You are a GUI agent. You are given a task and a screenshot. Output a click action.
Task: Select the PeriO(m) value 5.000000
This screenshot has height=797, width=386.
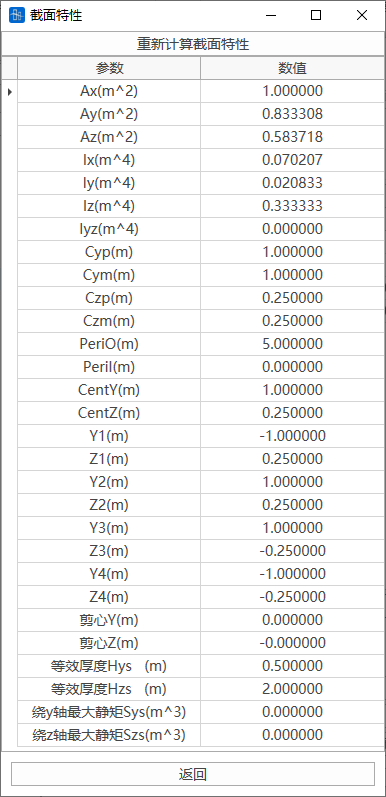[x=292, y=344]
